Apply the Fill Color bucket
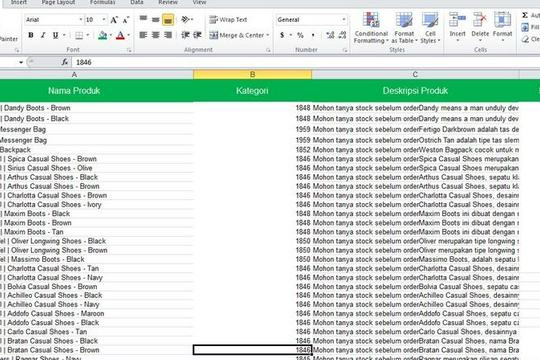The width and height of the screenshot is (540, 360). click(x=103, y=35)
